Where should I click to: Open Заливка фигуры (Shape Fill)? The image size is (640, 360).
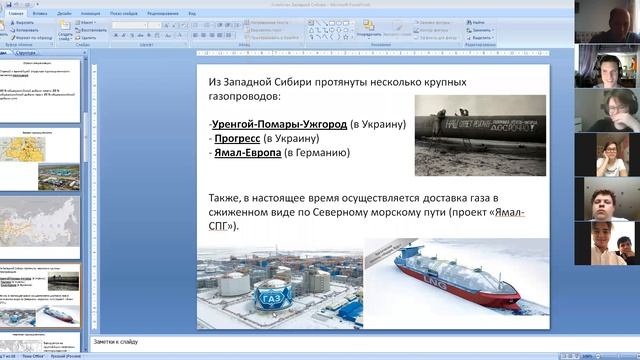pos(433,23)
